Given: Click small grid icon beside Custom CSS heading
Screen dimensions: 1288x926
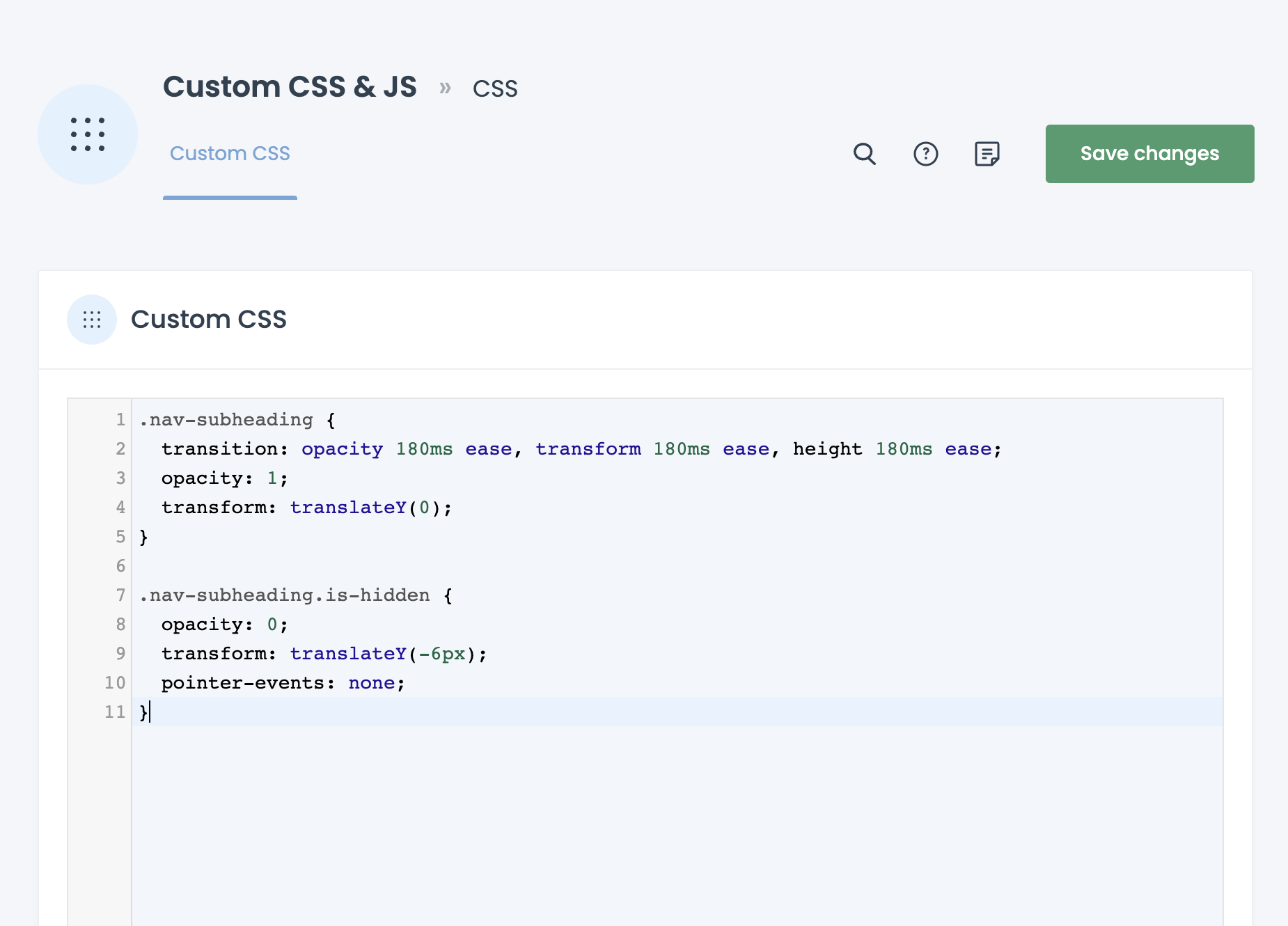Looking at the screenshot, I should click(x=92, y=320).
